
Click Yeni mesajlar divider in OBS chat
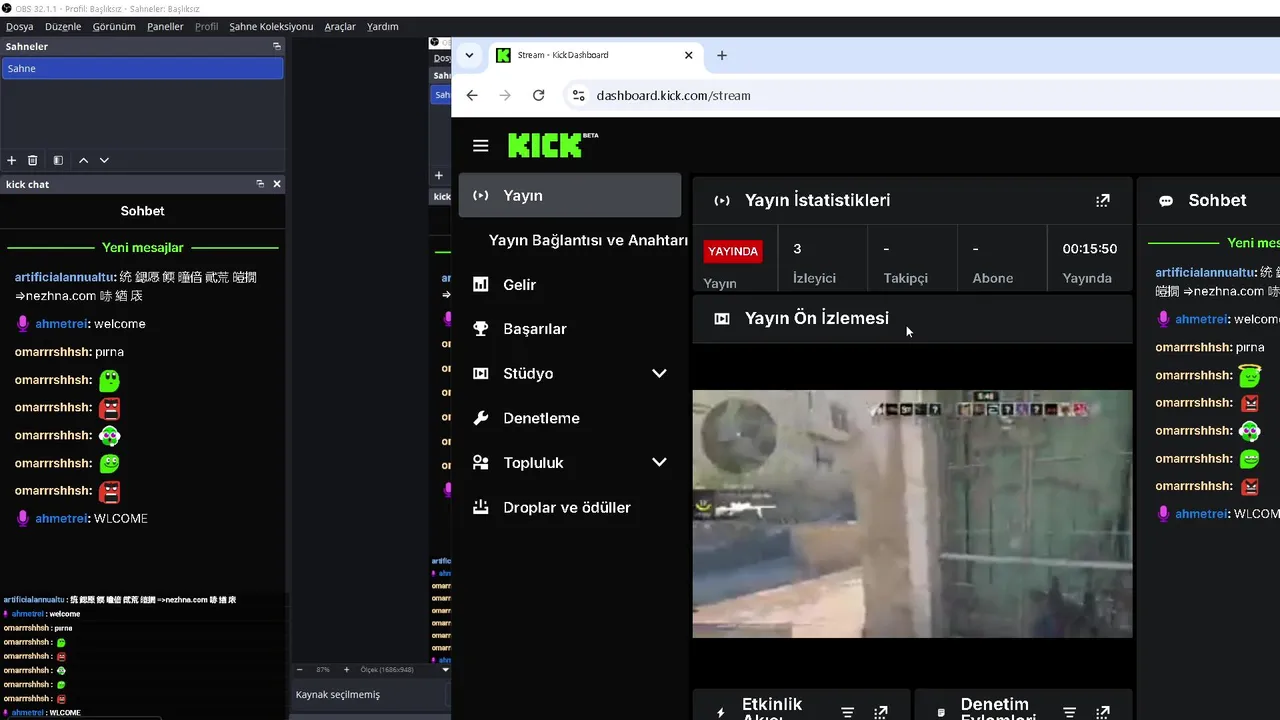point(142,247)
